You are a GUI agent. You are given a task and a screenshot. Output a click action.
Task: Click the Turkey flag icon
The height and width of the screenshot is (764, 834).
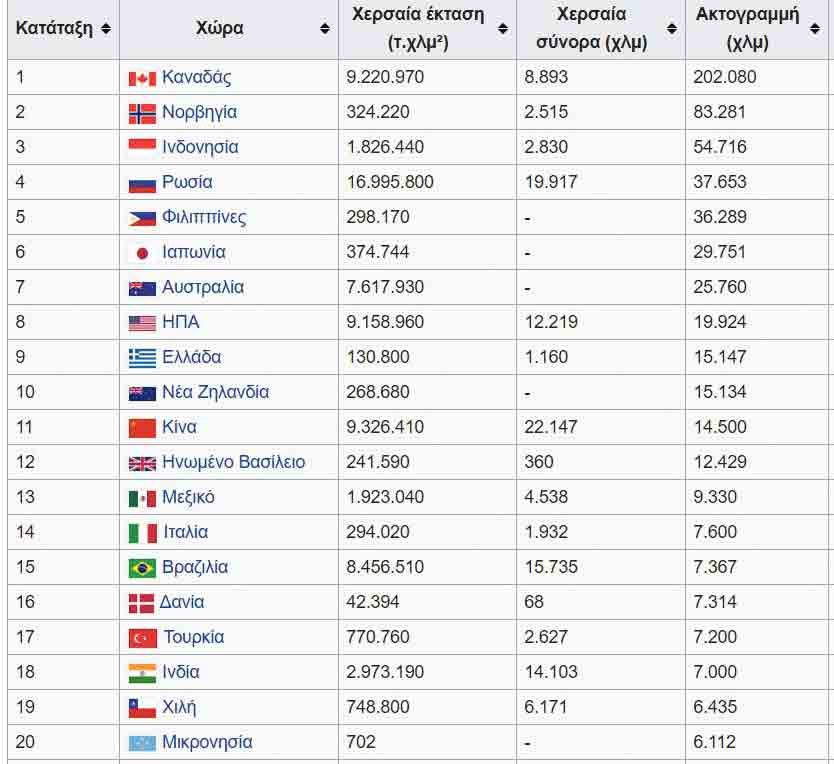[x=142, y=638]
